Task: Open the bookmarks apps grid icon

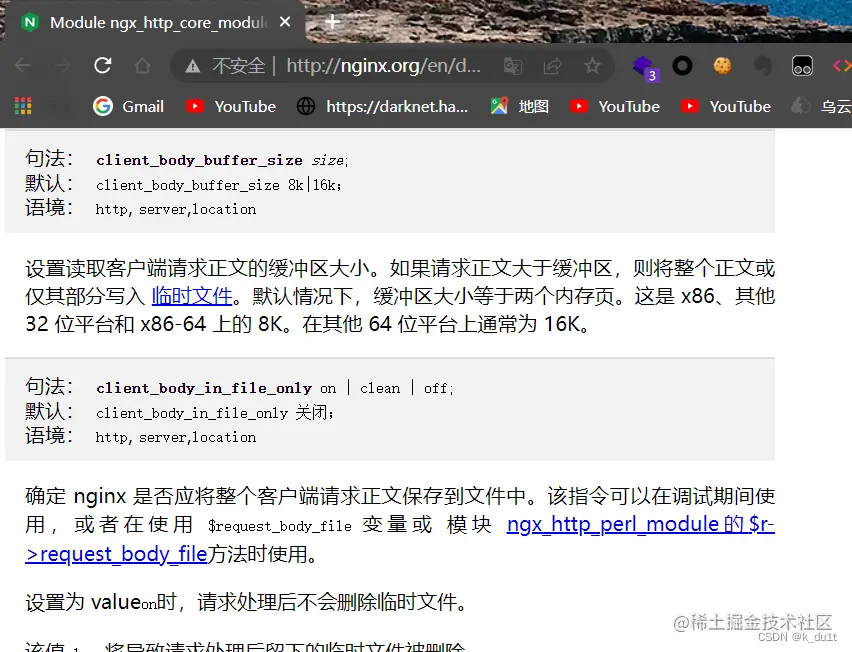Action: pyautogui.click(x=22, y=106)
